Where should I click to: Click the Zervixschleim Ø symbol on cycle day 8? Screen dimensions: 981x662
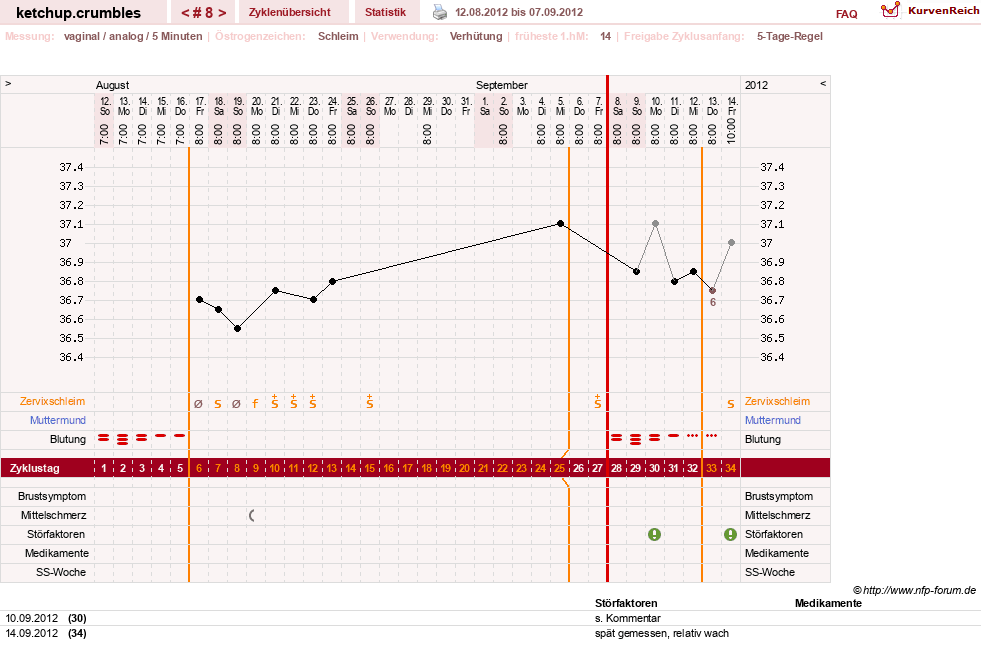click(x=236, y=404)
